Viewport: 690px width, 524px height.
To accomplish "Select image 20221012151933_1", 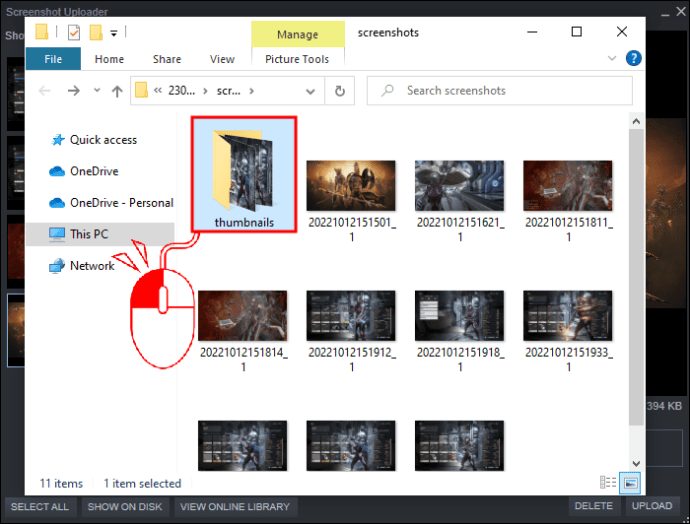I will tap(568, 332).
